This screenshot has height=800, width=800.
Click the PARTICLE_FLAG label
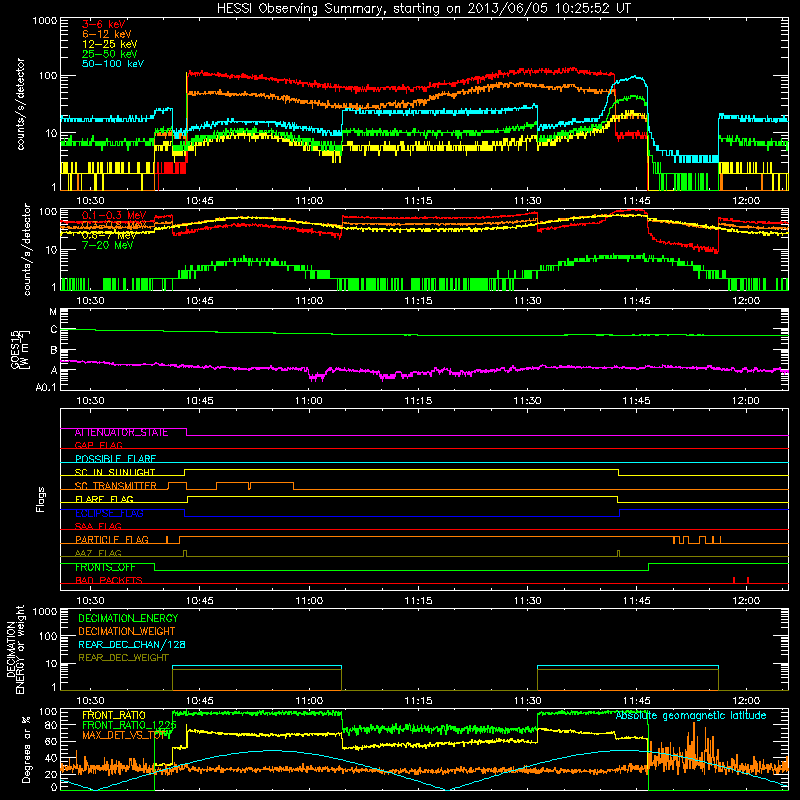112,540
